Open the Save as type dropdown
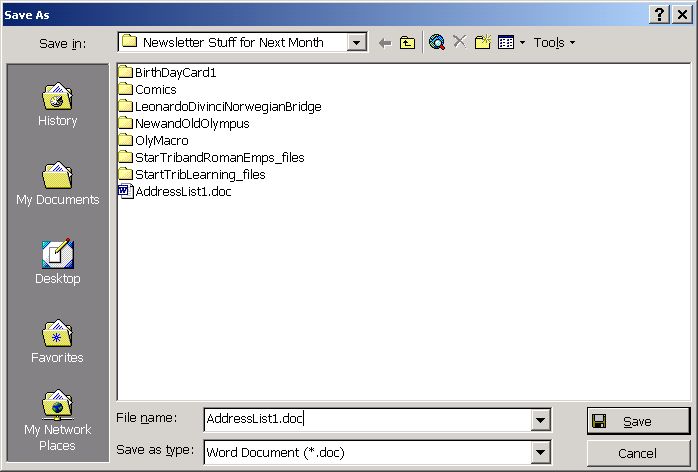Viewport: 698px width, 472px height. pos(541,453)
